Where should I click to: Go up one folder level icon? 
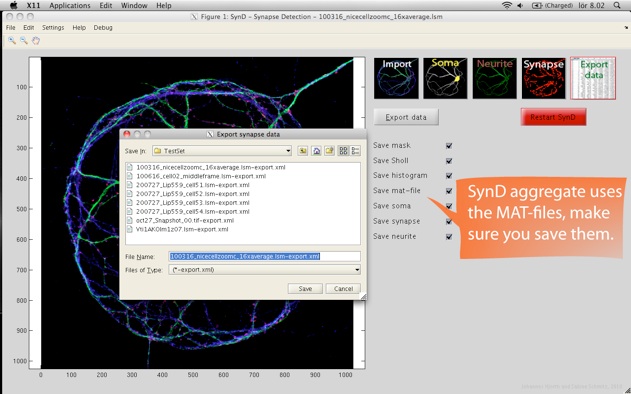click(303, 151)
